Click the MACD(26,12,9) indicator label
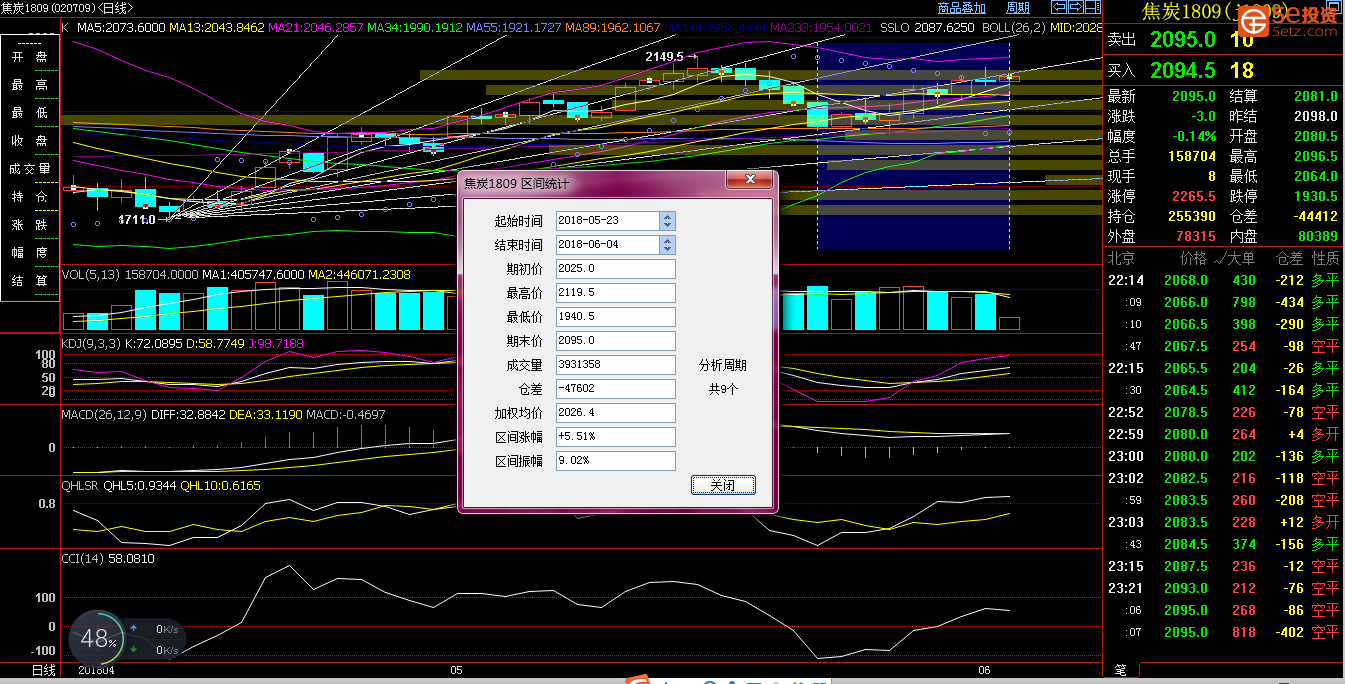 click(104, 414)
